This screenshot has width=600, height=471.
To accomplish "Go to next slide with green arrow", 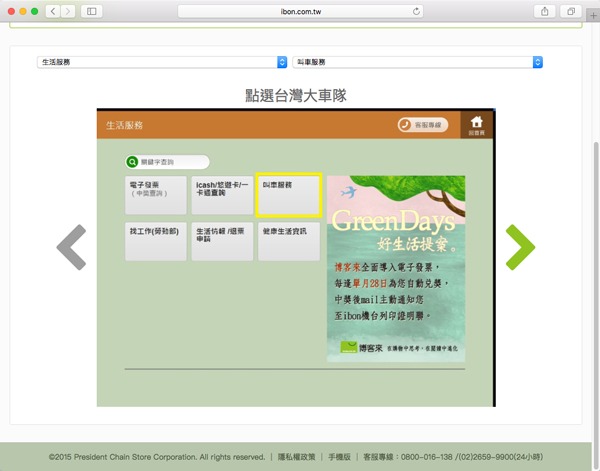I will click(x=520, y=247).
